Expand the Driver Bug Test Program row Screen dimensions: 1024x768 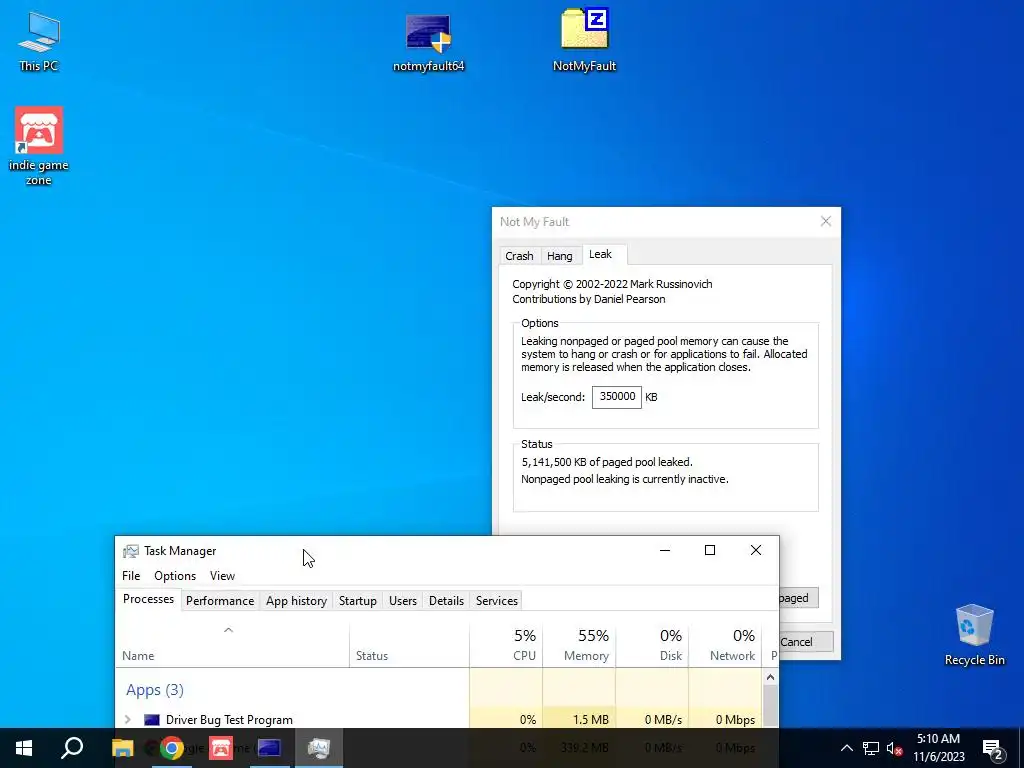click(127, 720)
